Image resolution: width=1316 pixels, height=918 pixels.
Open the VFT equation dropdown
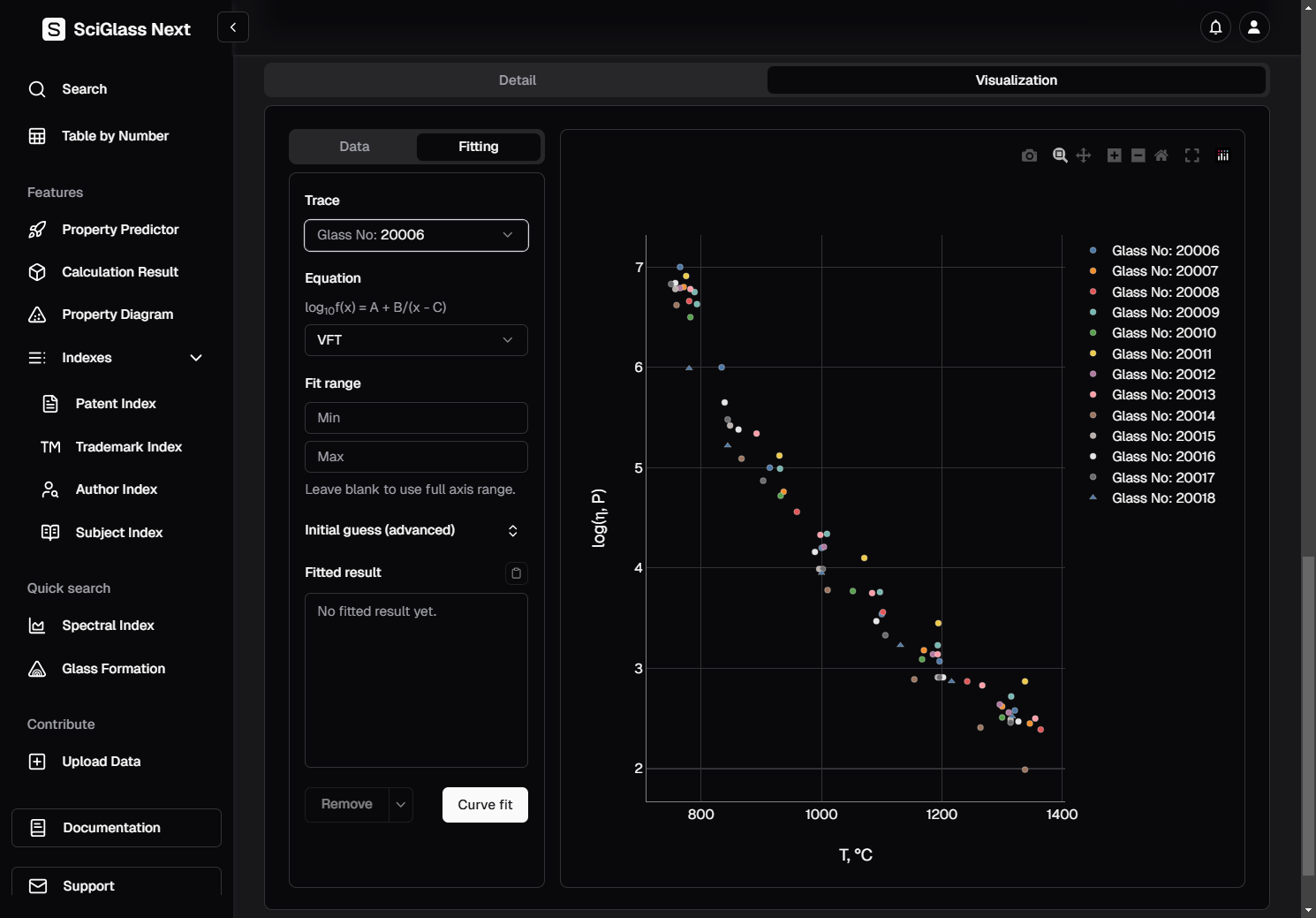coord(416,340)
